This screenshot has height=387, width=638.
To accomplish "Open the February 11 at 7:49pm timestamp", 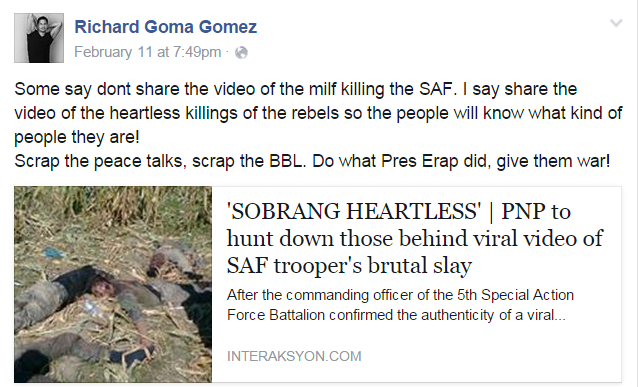I will click(x=148, y=52).
